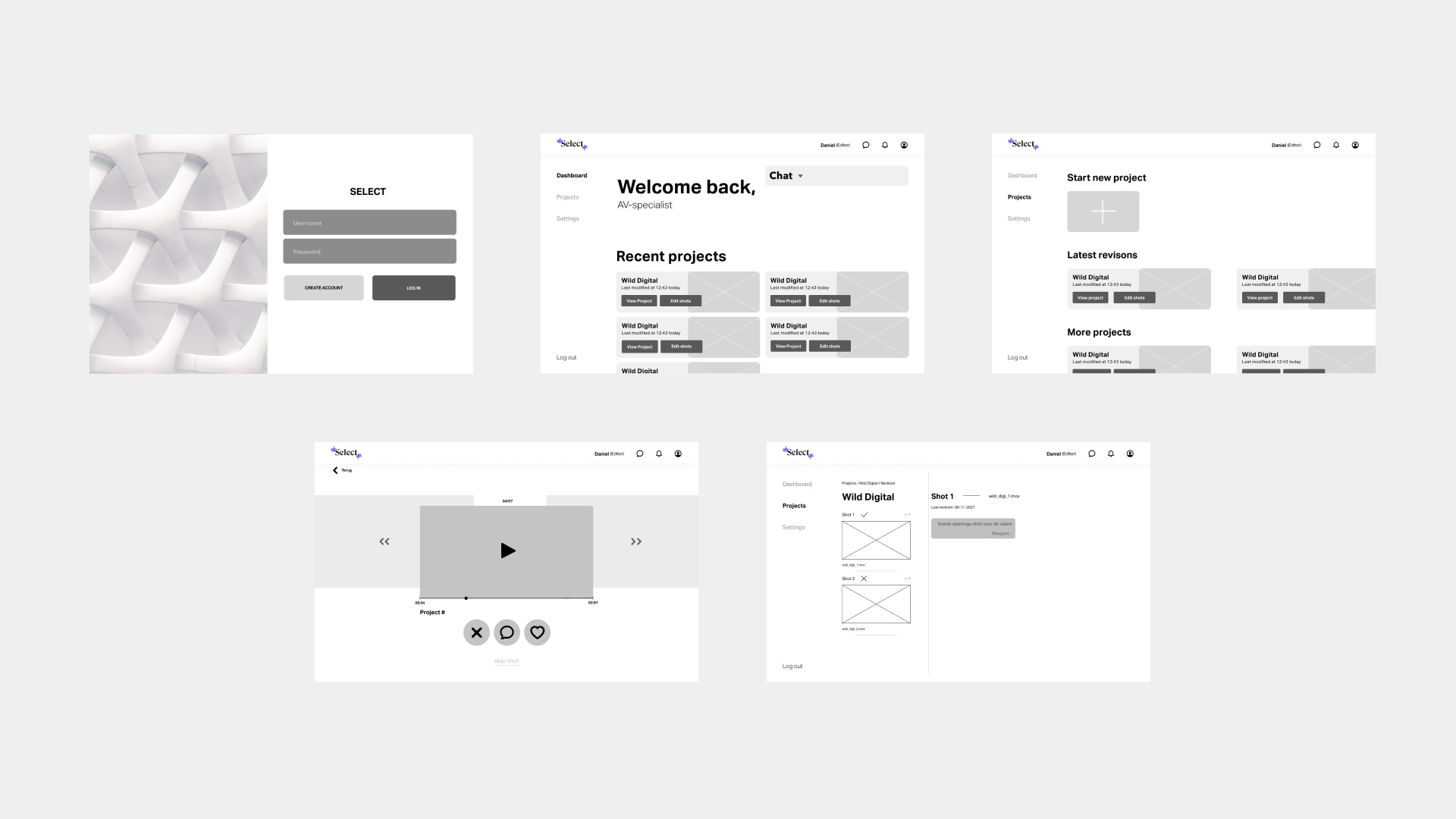This screenshot has height=819, width=1456.
Task: Click the start new project plus icon
Action: point(1102,211)
